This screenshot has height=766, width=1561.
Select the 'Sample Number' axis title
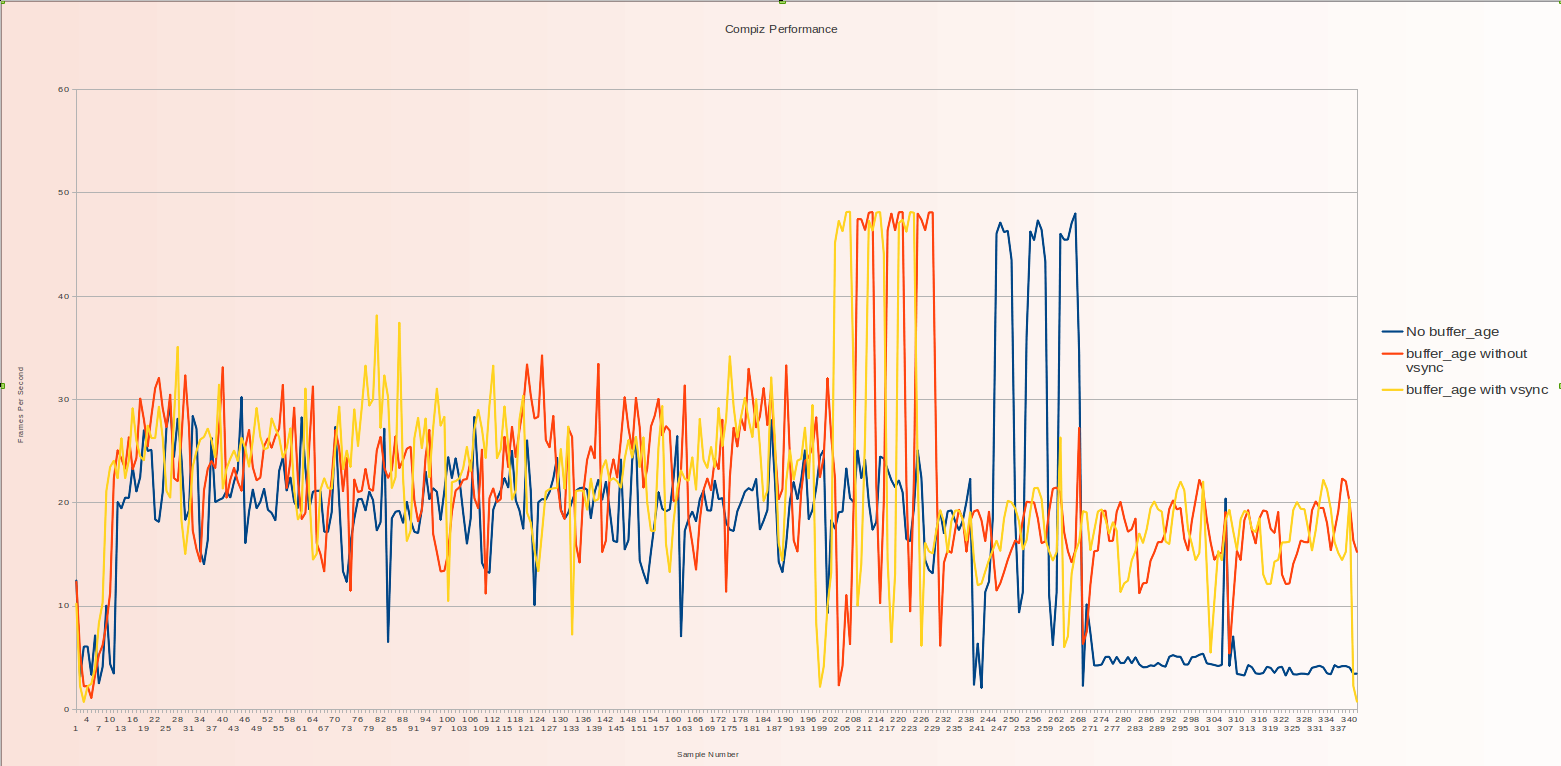[x=708, y=754]
